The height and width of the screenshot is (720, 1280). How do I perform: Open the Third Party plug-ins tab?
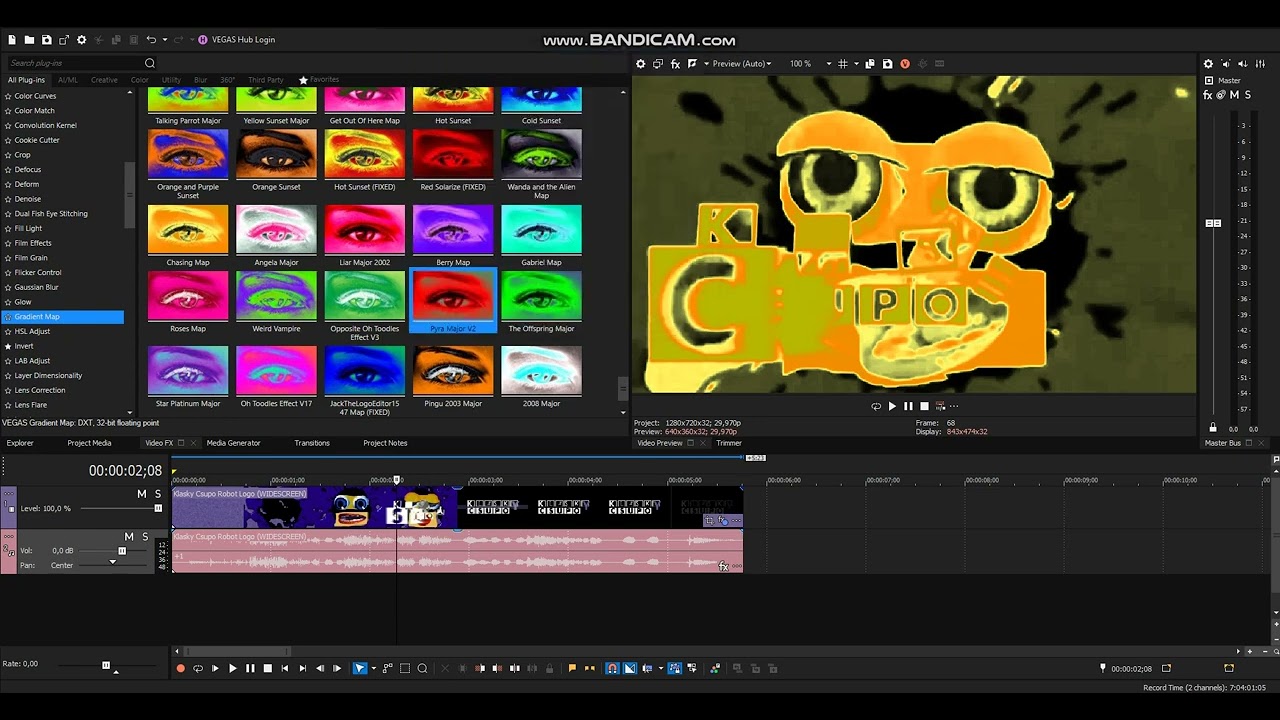click(265, 80)
